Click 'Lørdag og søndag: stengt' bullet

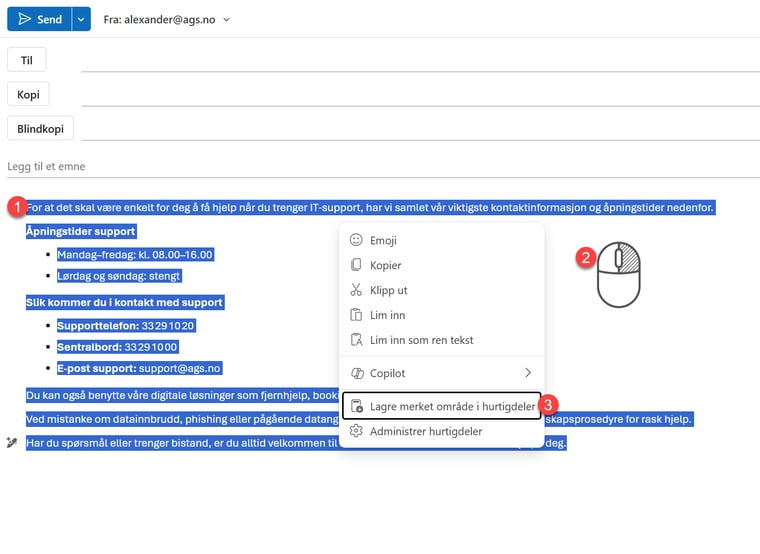coord(119,276)
